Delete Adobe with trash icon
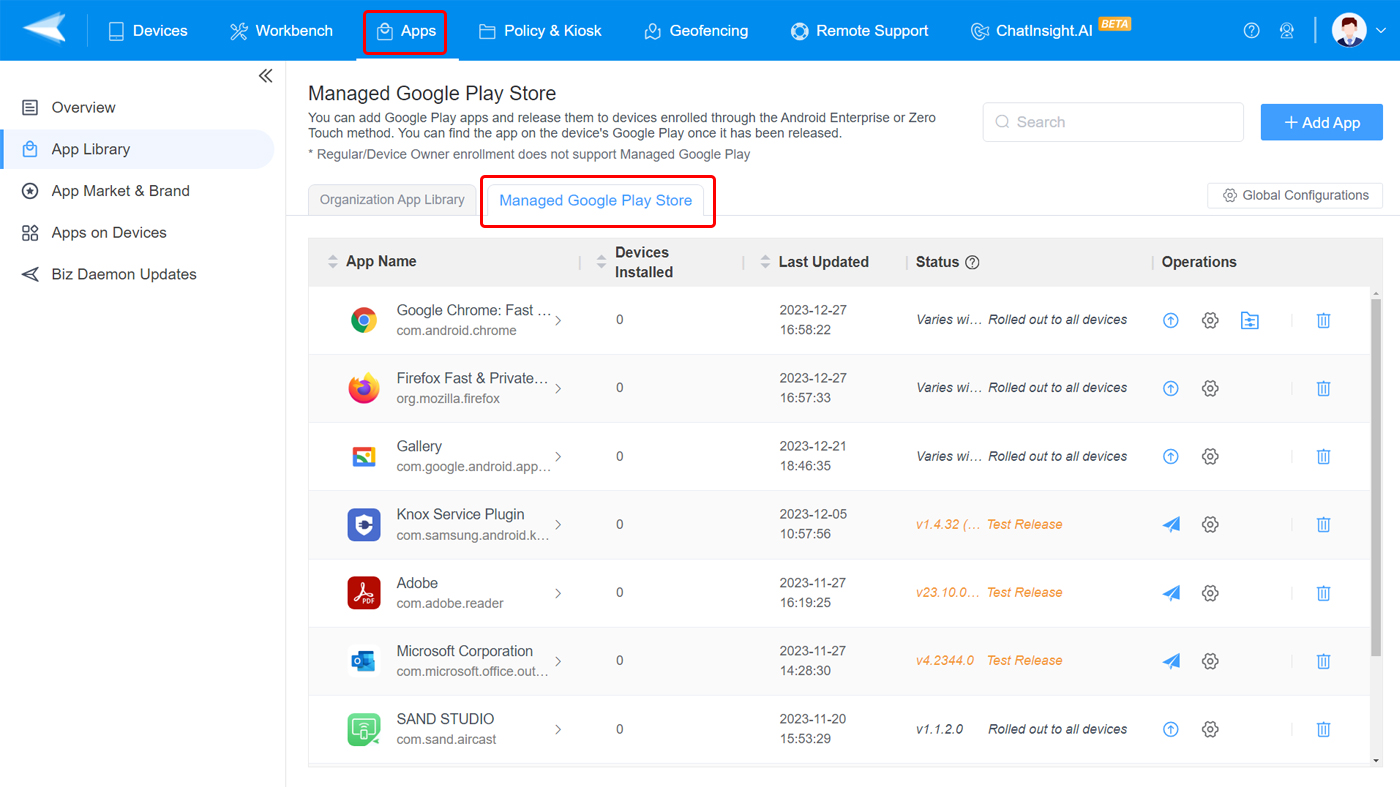 coord(1323,593)
